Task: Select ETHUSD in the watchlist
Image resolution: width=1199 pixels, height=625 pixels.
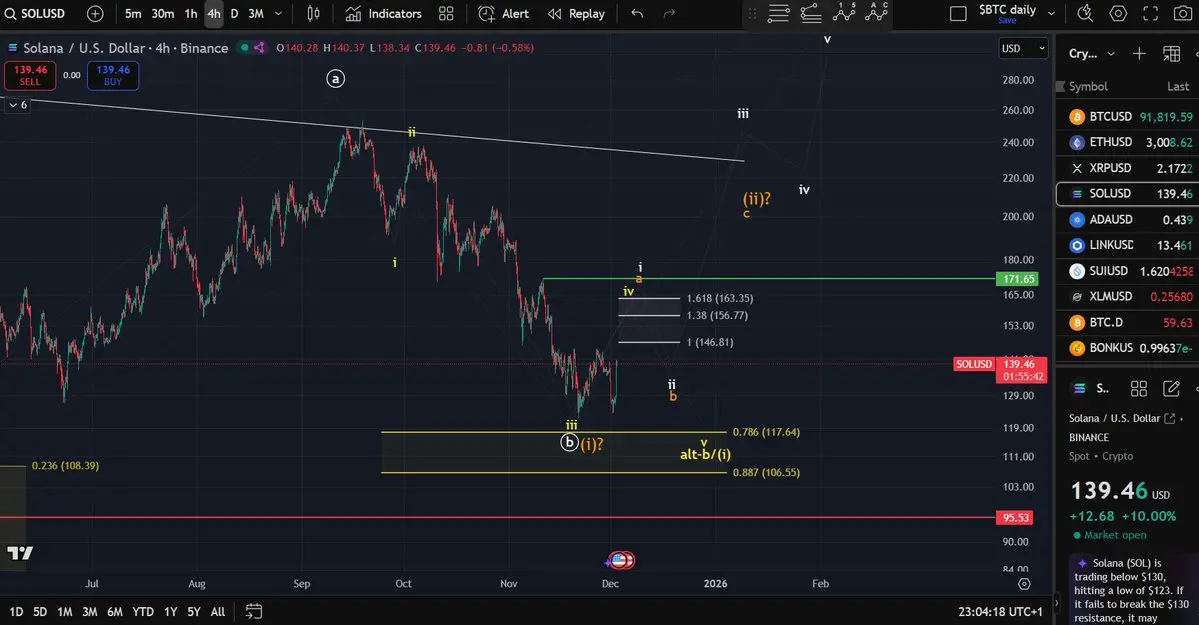Action: [x=1128, y=142]
